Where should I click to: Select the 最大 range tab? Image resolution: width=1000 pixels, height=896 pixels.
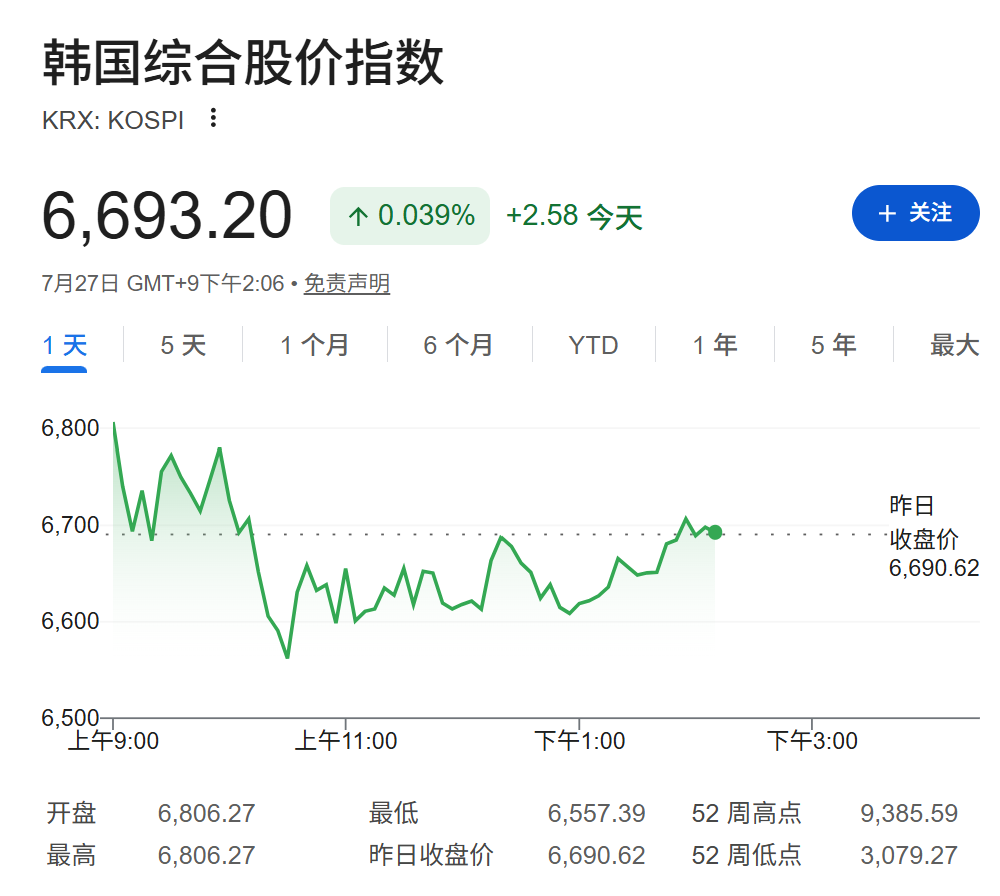tap(954, 346)
